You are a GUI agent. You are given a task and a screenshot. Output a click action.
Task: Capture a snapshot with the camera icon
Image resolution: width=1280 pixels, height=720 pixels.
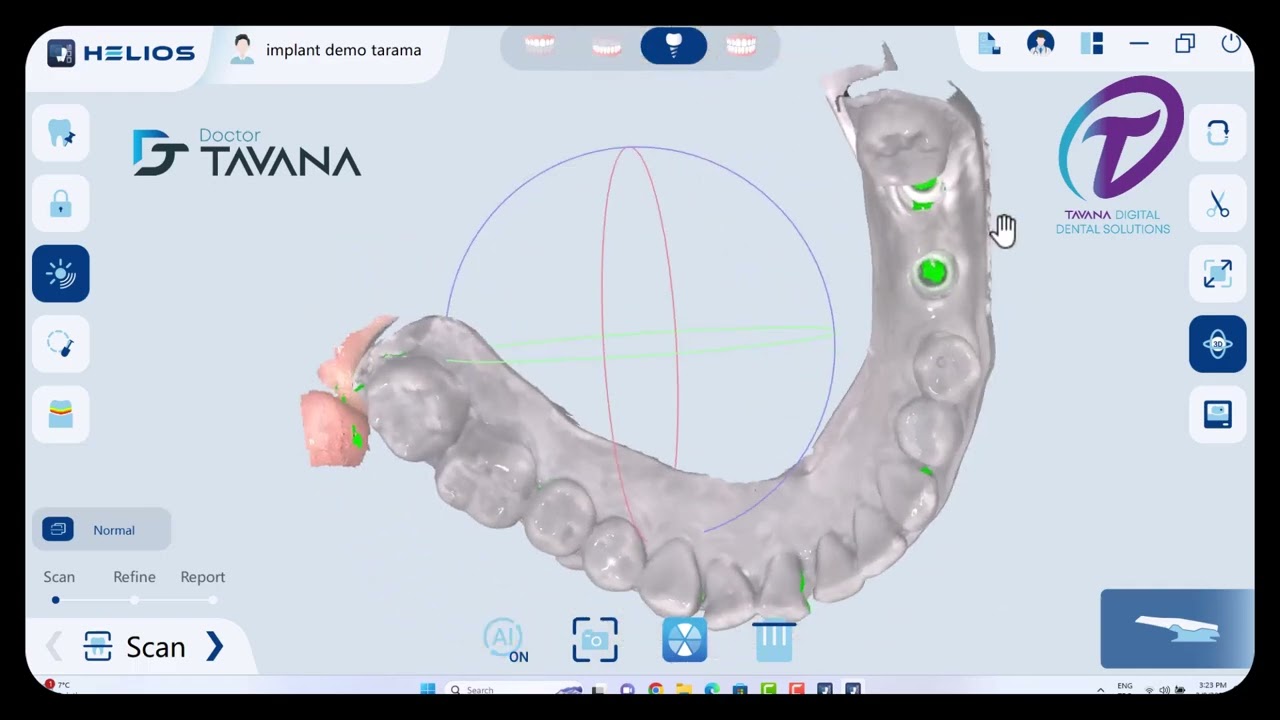click(595, 640)
